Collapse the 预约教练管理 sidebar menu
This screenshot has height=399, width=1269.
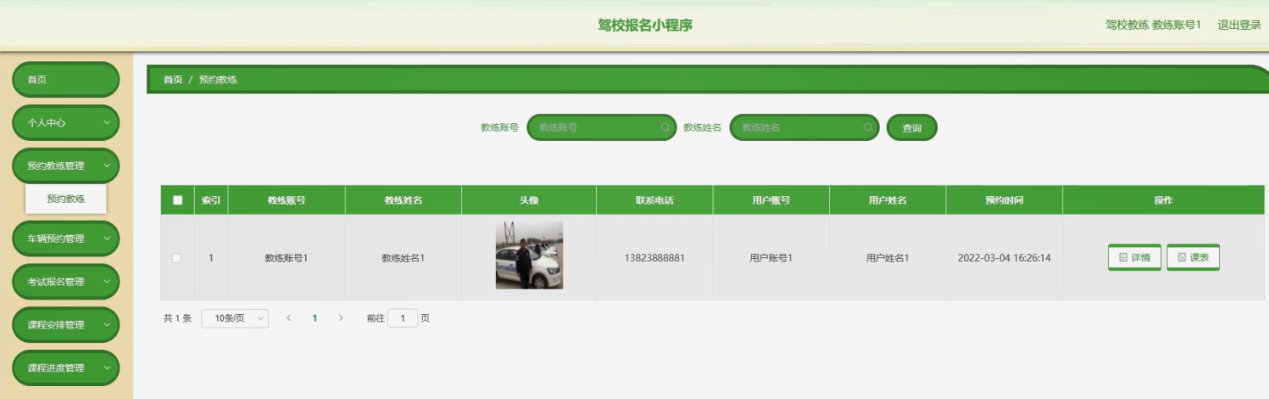pos(65,166)
